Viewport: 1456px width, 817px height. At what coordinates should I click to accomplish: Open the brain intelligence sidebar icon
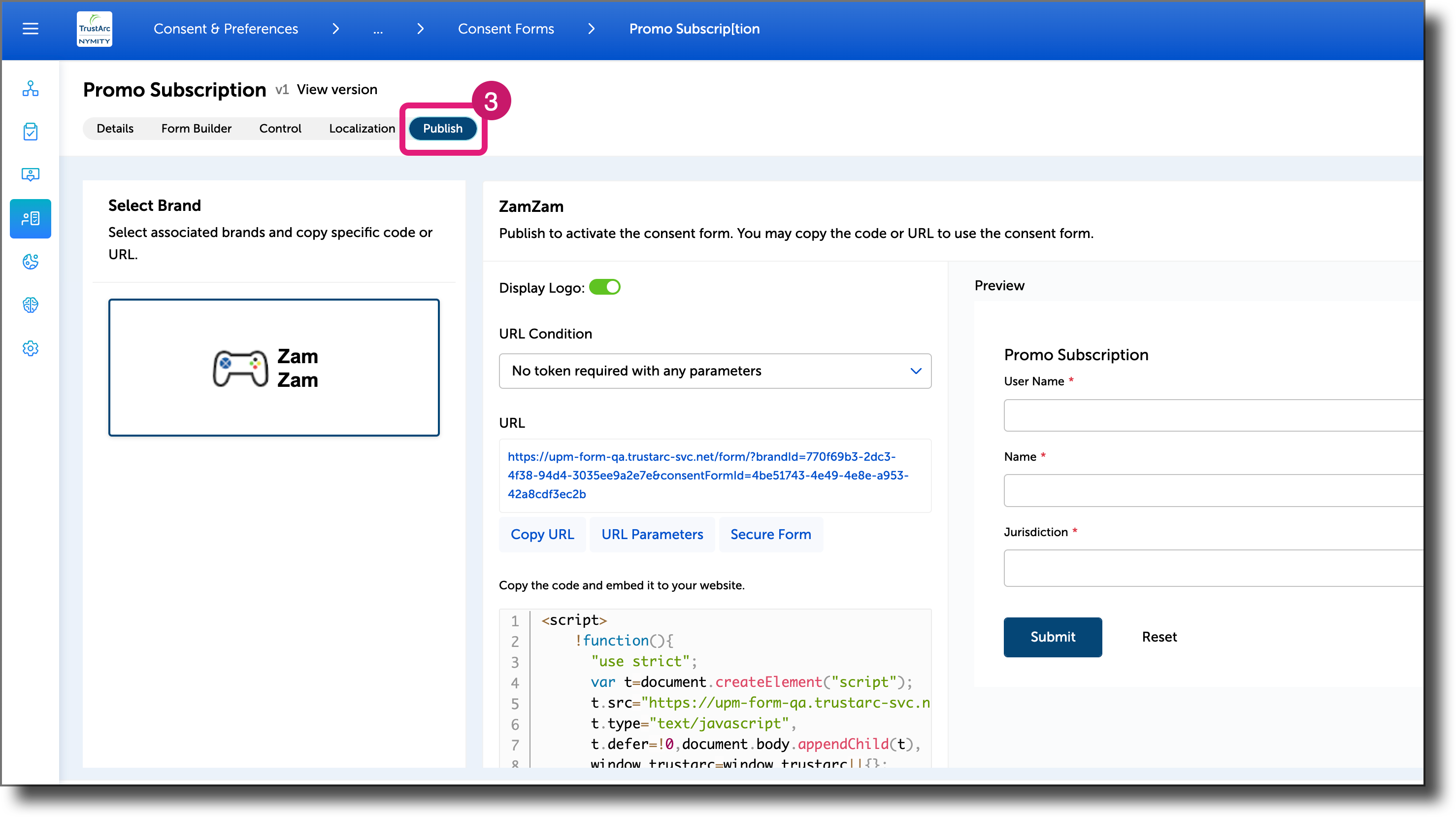pyautogui.click(x=31, y=306)
